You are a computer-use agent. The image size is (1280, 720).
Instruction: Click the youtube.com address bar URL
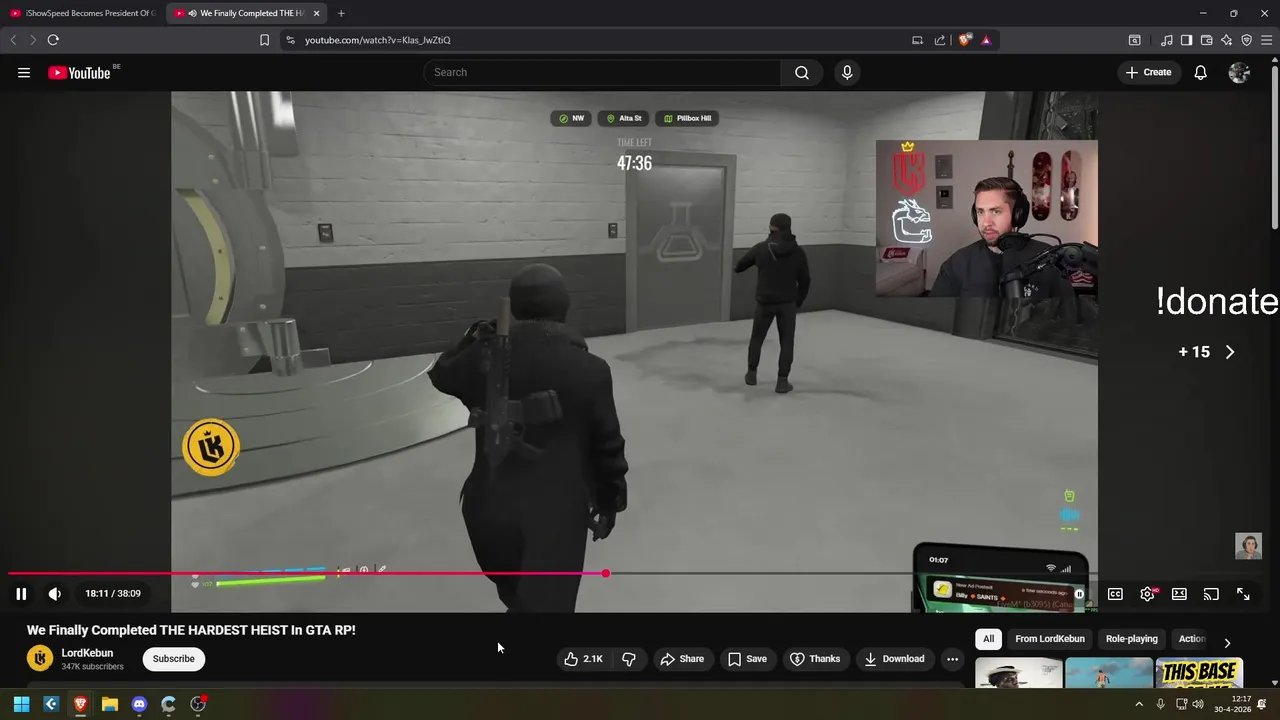[x=377, y=40]
